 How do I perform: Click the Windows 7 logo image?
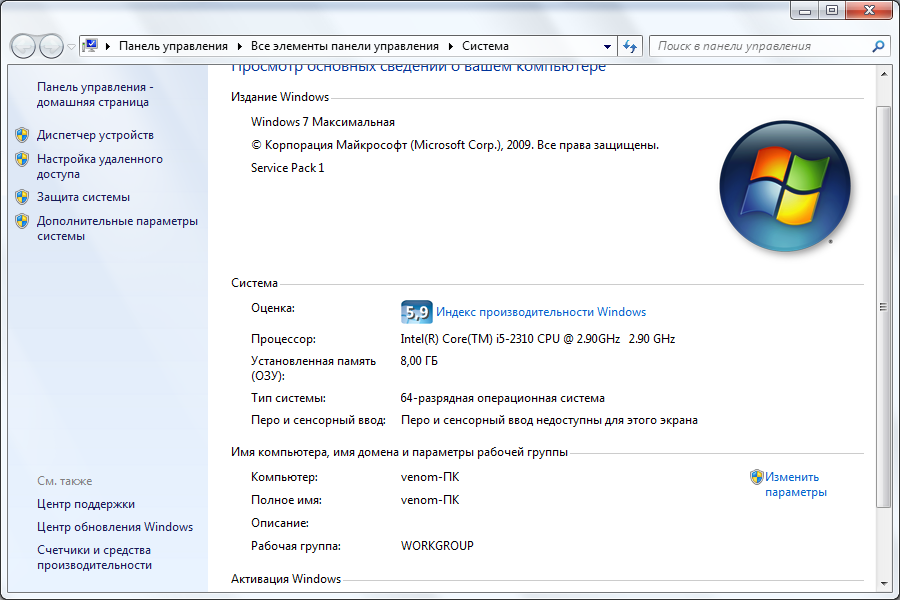[x=785, y=186]
